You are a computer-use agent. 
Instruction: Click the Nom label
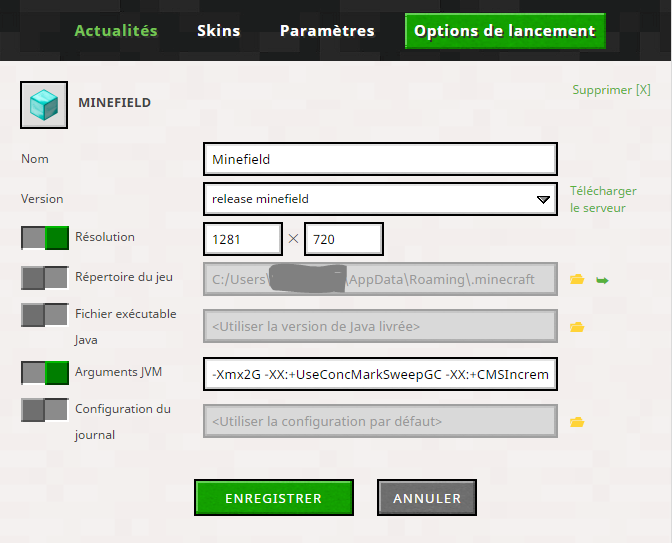(x=35, y=159)
